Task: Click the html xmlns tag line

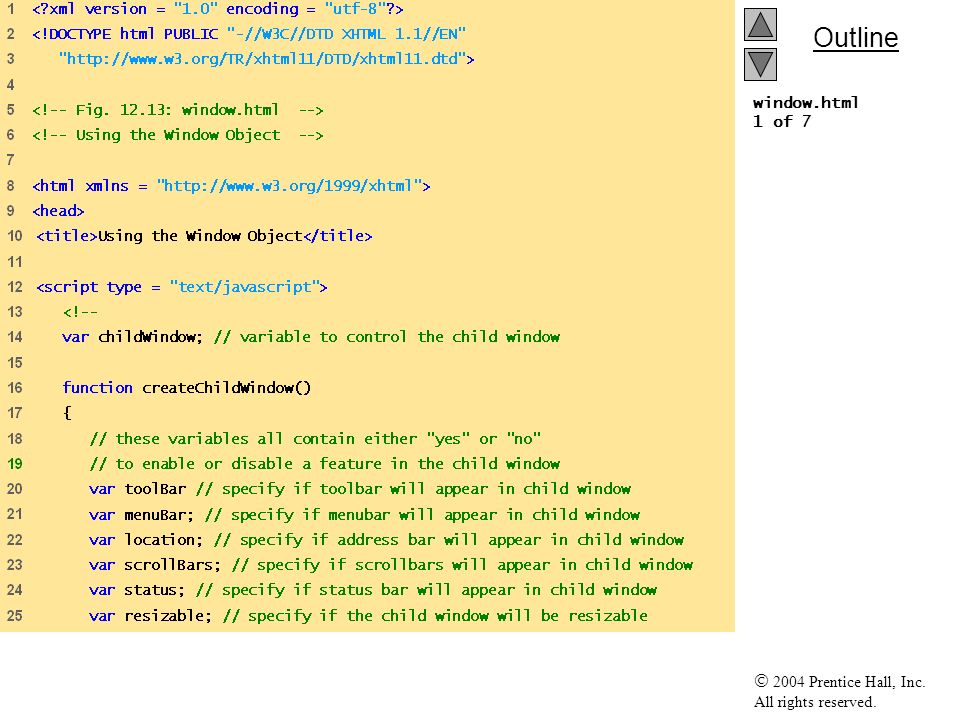Action: 231,186
